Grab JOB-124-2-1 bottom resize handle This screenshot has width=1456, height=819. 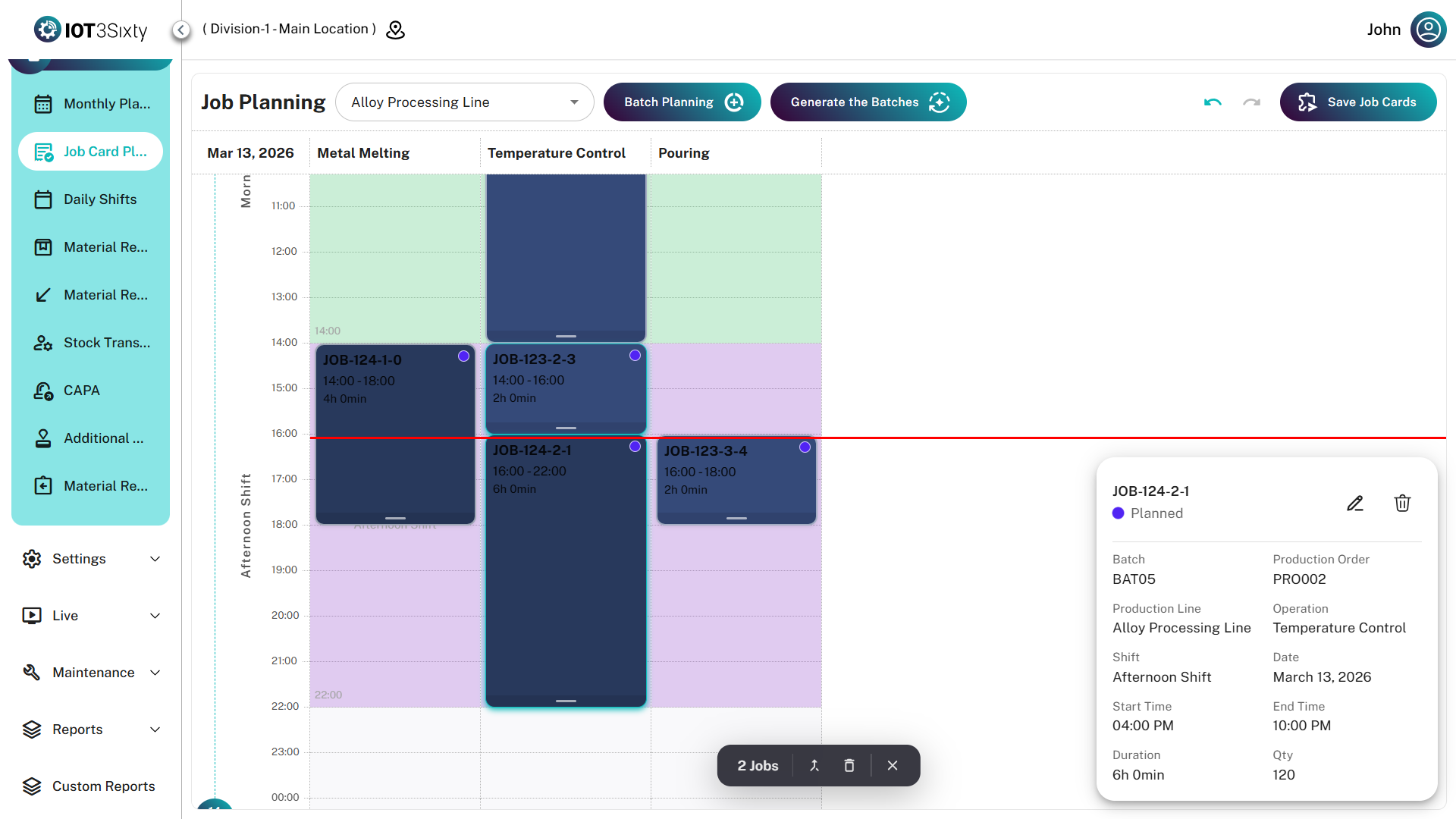566,701
